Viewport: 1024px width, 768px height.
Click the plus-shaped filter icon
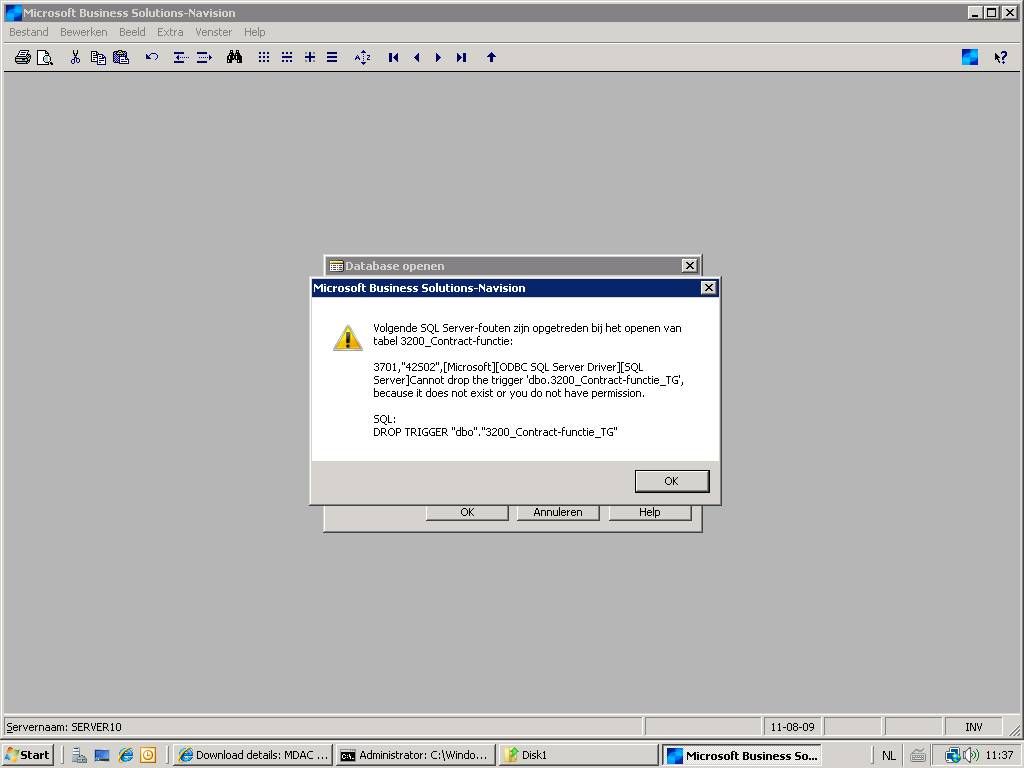(x=310, y=57)
